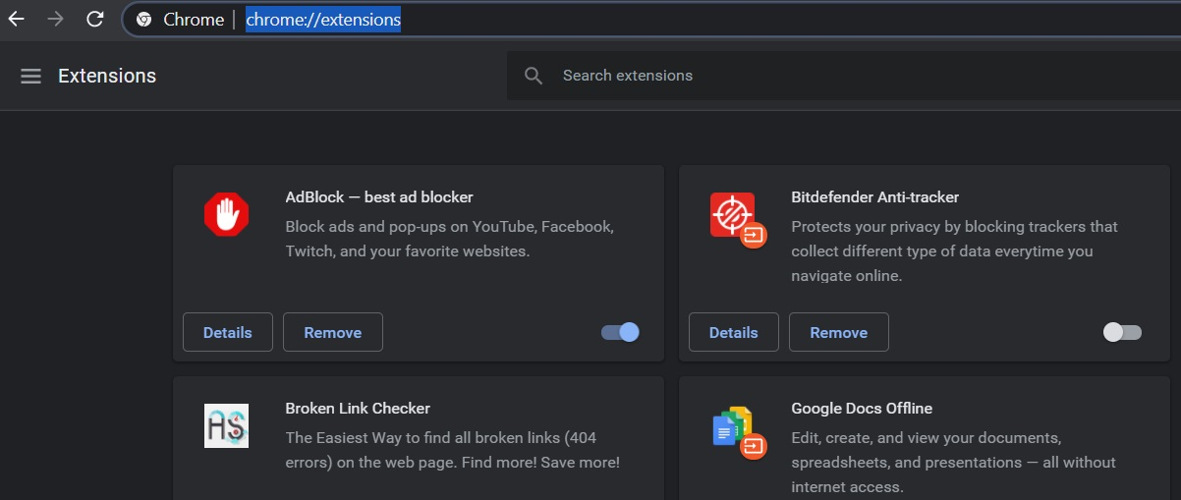The image size is (1181, 500).
Task: Click the Bitdefender description about blocking trackers
Action: 954,251
